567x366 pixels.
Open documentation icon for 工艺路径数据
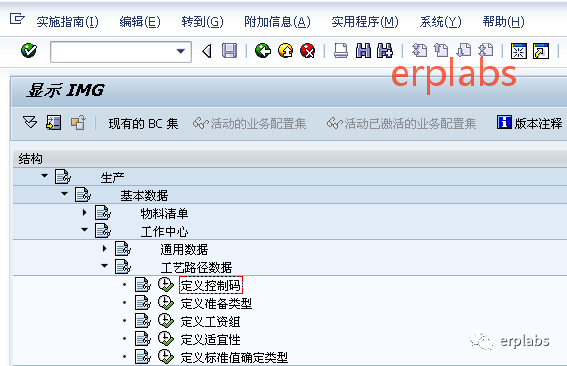coord(123,267)
